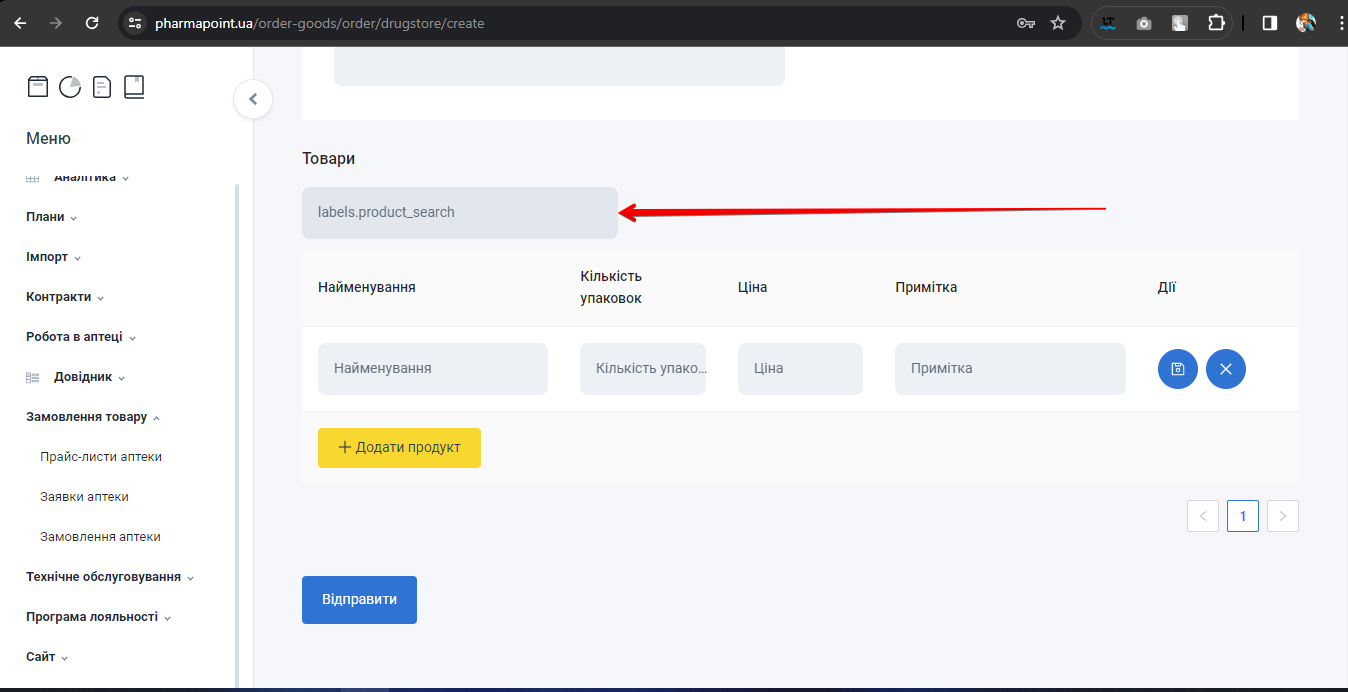Expand the Програма лояльності section
This screenshot has height=692, width=1348.
point(98,617)
